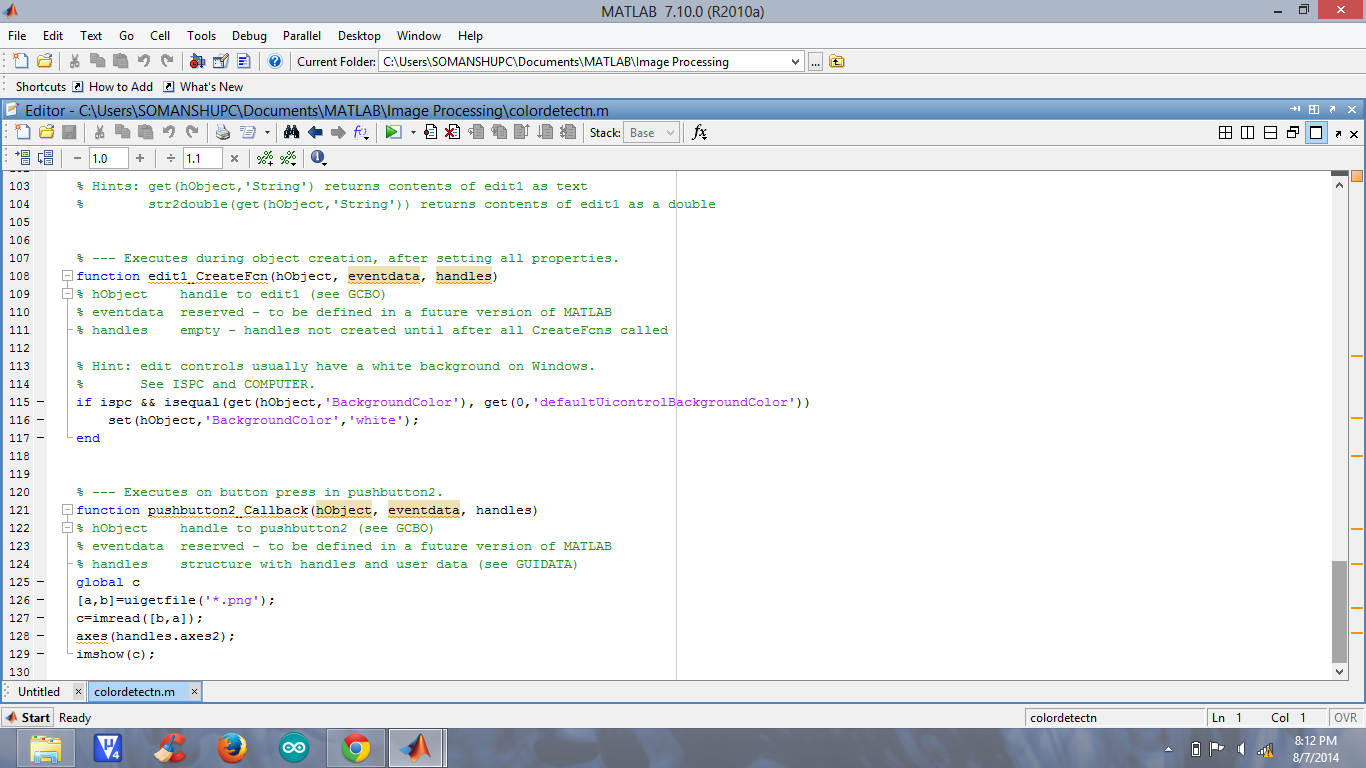Switch Editor to top/bottom split layout

[x=1270, y=132]
